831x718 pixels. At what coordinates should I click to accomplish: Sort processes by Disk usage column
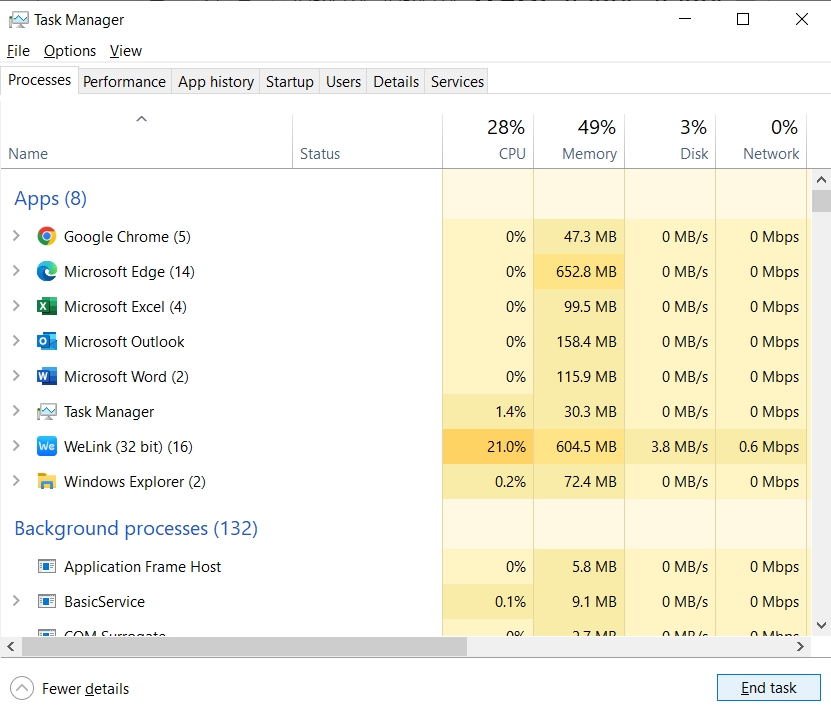click(x=670, y=141)
